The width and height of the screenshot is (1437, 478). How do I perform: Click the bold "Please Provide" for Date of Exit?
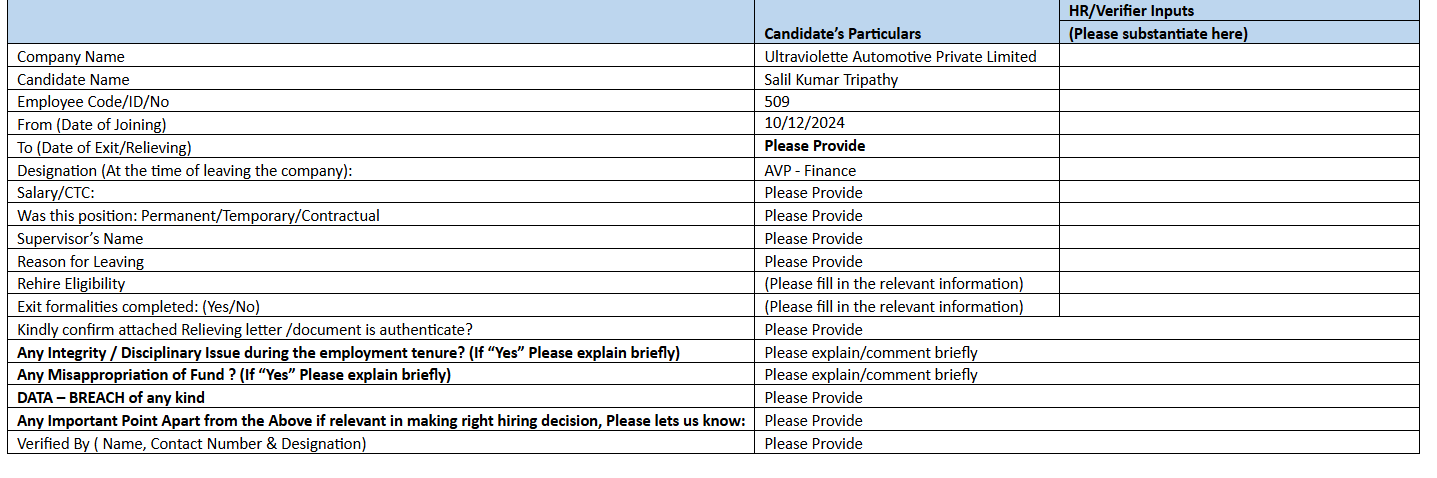[x=815, y=146]
